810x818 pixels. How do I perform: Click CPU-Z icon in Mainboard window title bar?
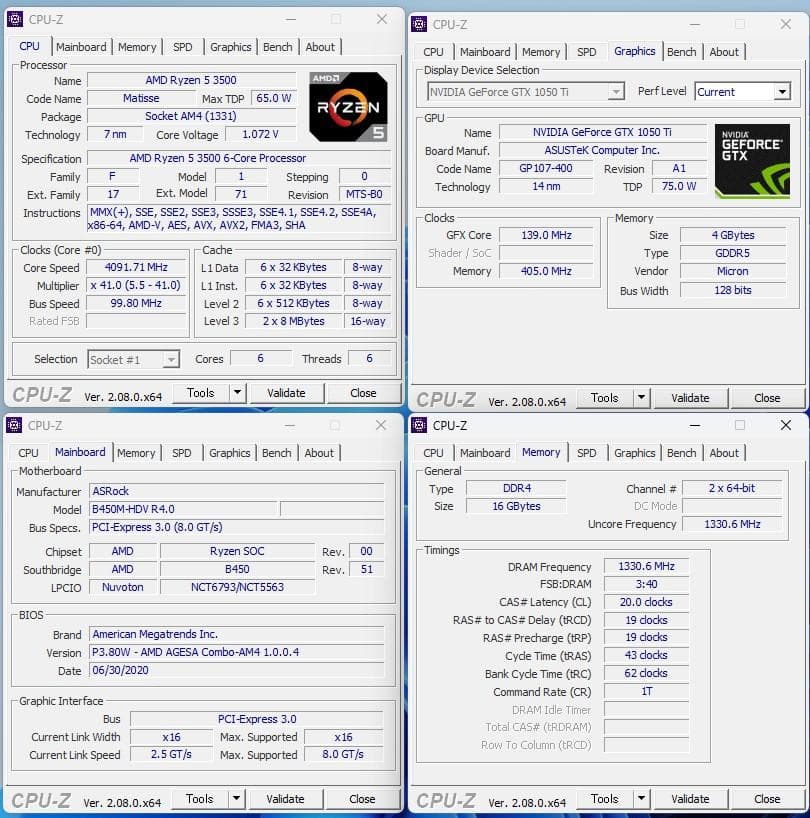click(x=12, y=425)
